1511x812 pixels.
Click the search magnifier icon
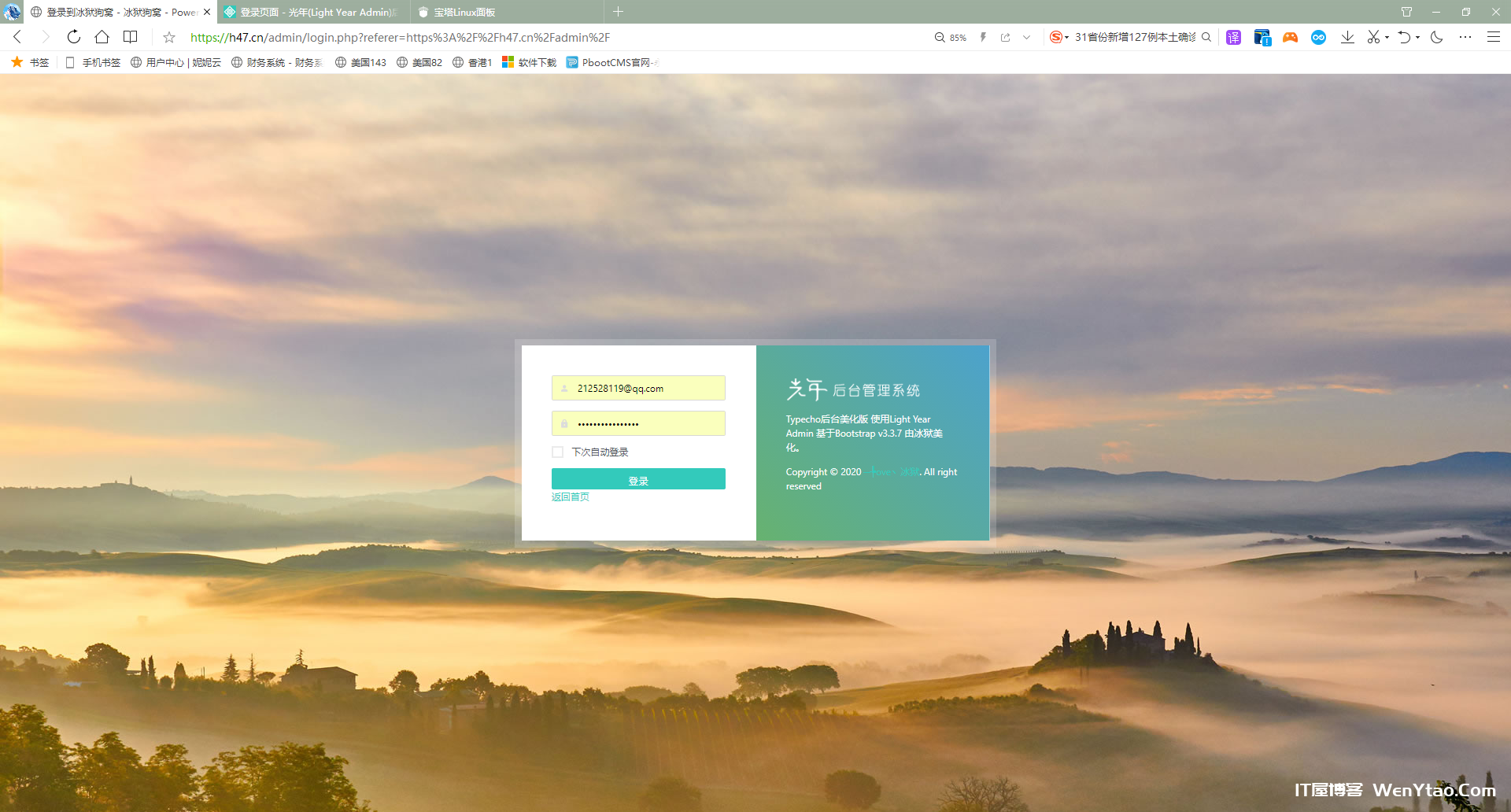coord(1206,37)
